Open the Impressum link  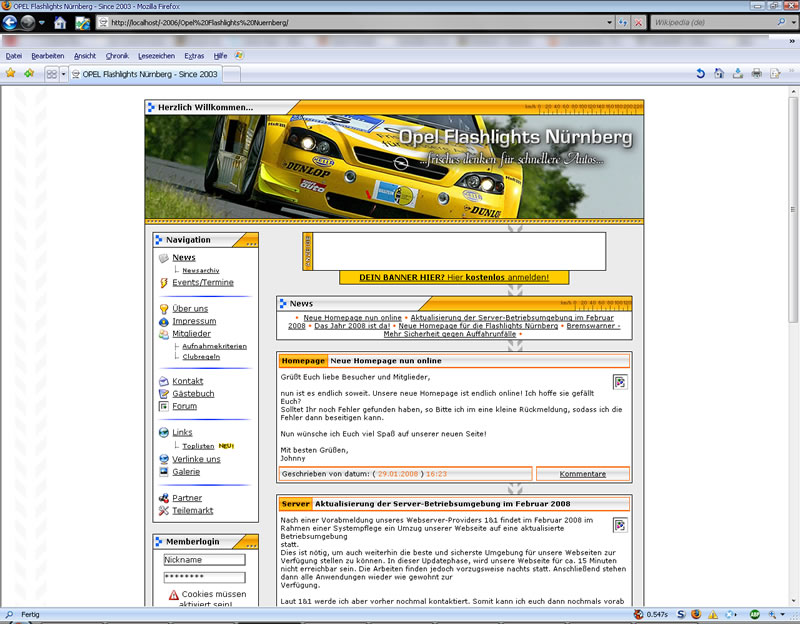coord(194,321)
